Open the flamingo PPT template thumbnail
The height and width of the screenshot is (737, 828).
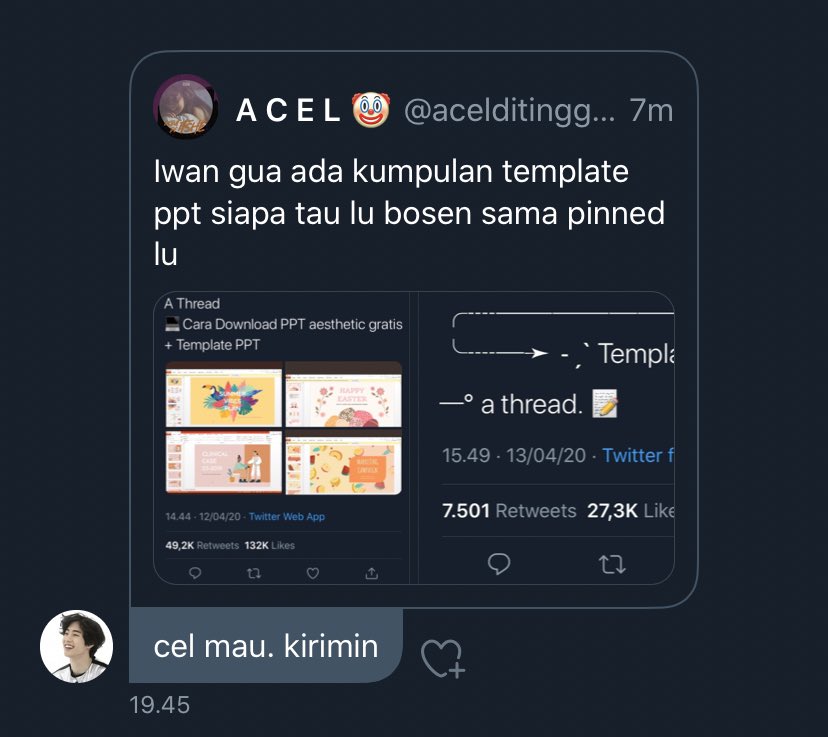tap(224, 395)
